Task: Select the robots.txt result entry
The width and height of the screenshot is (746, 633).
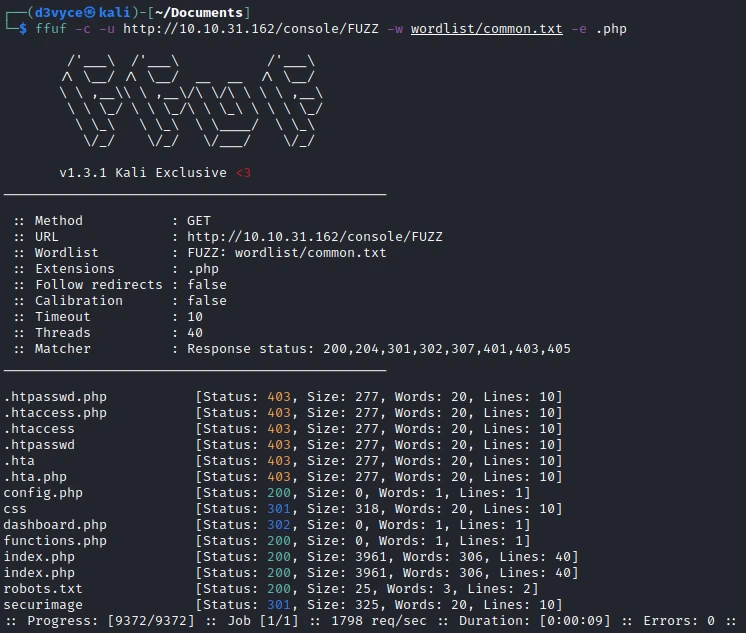Action: (43, 589)
